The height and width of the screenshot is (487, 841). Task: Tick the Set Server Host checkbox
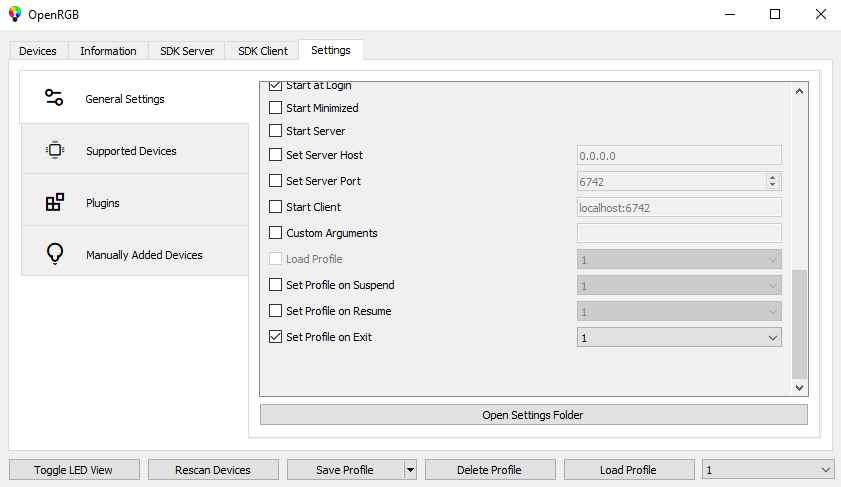tap(275, 155)
